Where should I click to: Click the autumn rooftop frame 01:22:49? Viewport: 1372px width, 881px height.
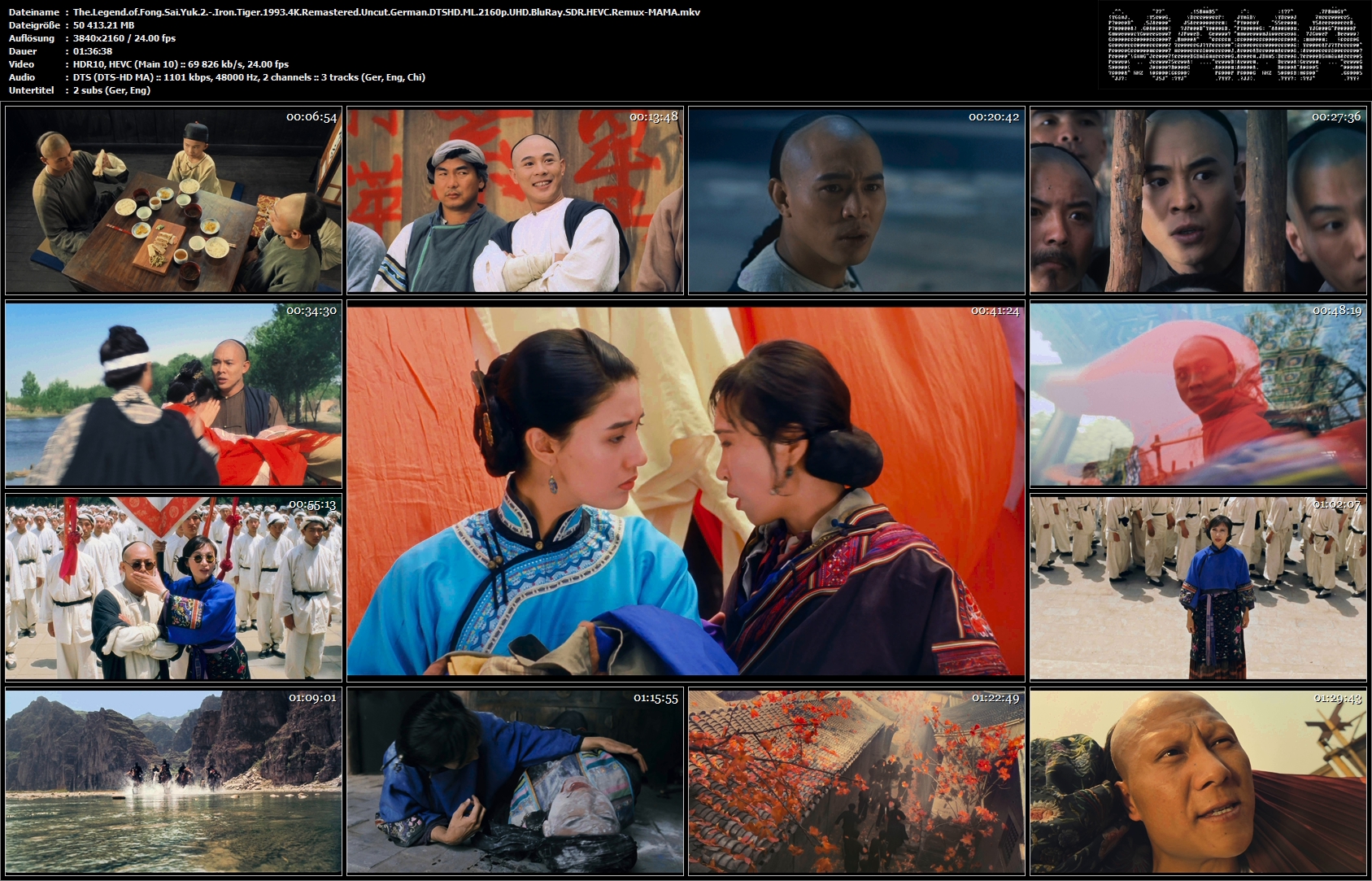point(856,781)
